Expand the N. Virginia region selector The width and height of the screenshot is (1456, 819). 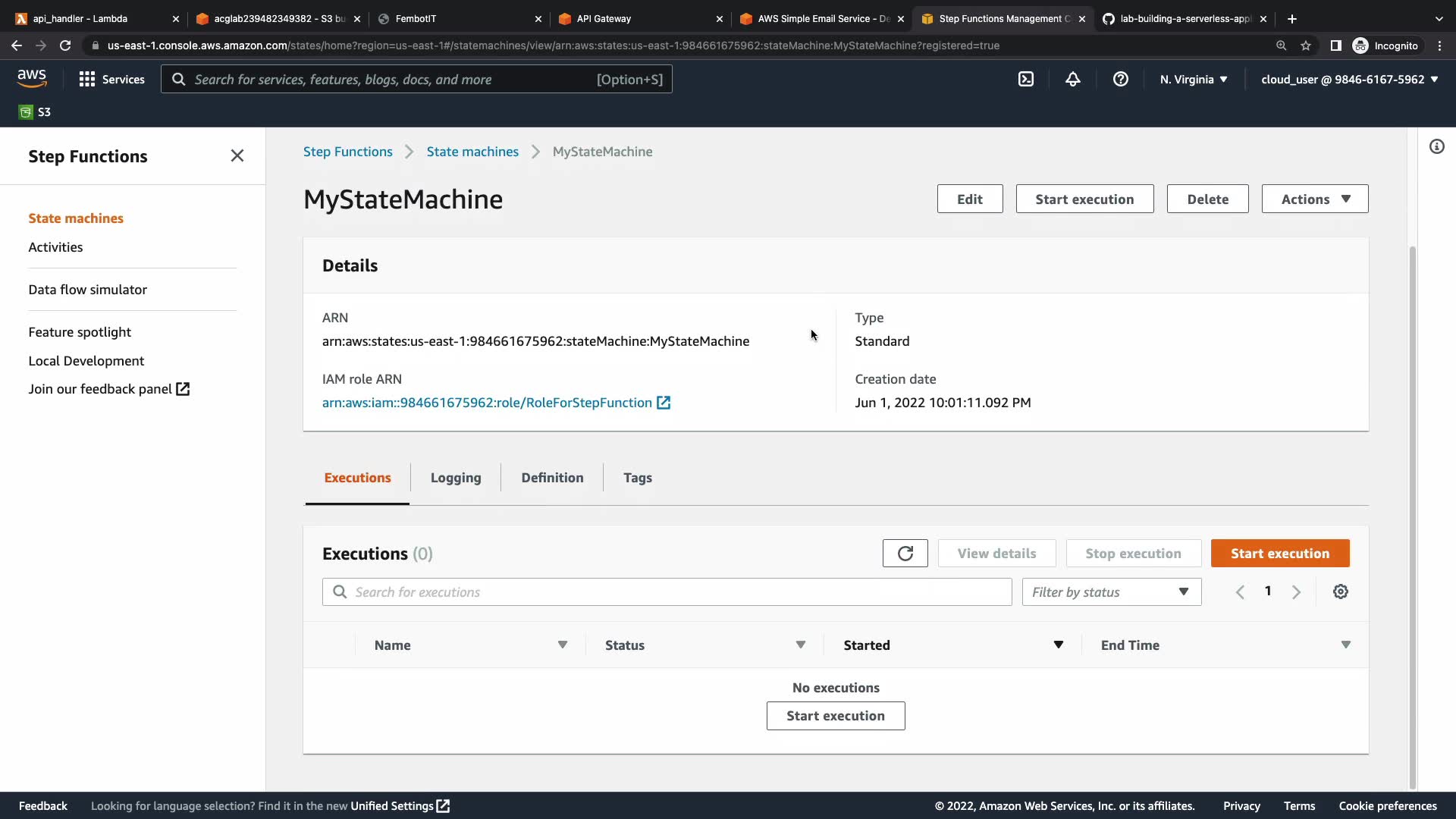tap(1193, 79)
